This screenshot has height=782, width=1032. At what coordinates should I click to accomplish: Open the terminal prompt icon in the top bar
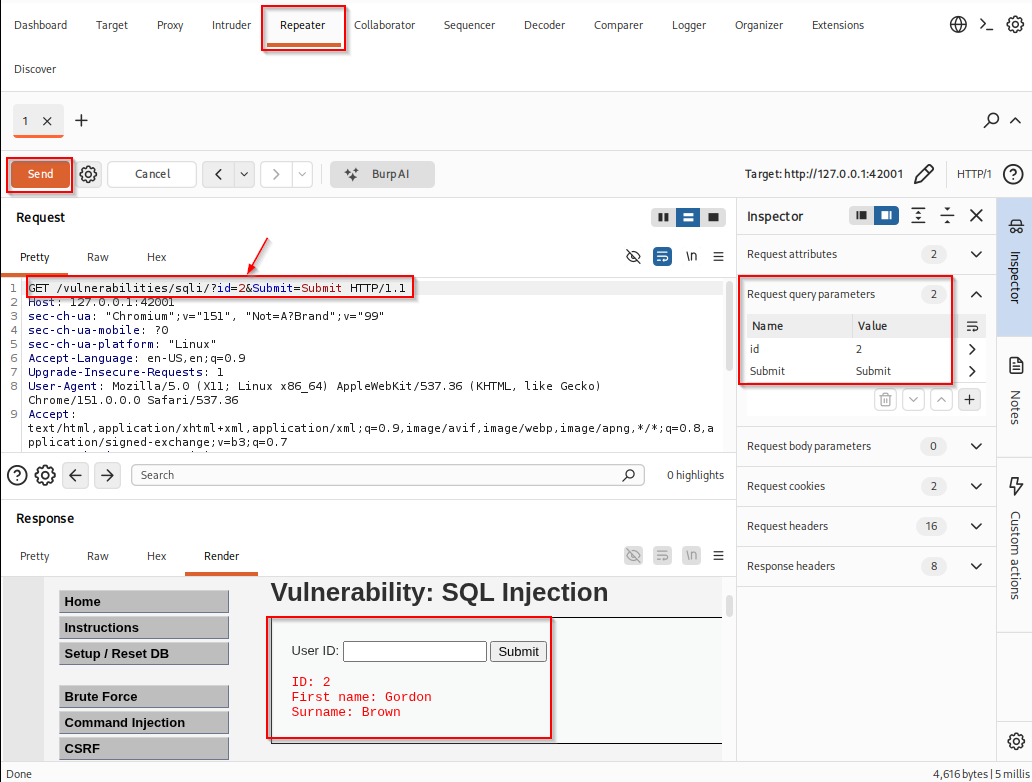(986, 25)
